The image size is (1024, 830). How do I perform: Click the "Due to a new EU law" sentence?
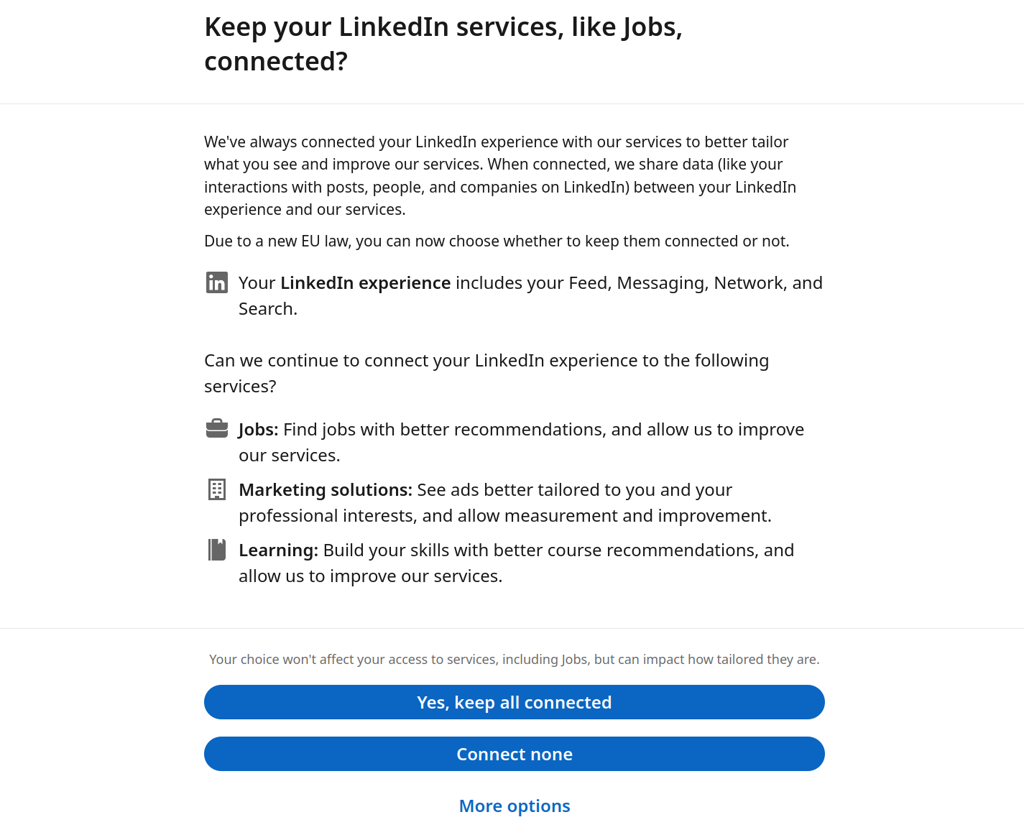coord(496,241)
